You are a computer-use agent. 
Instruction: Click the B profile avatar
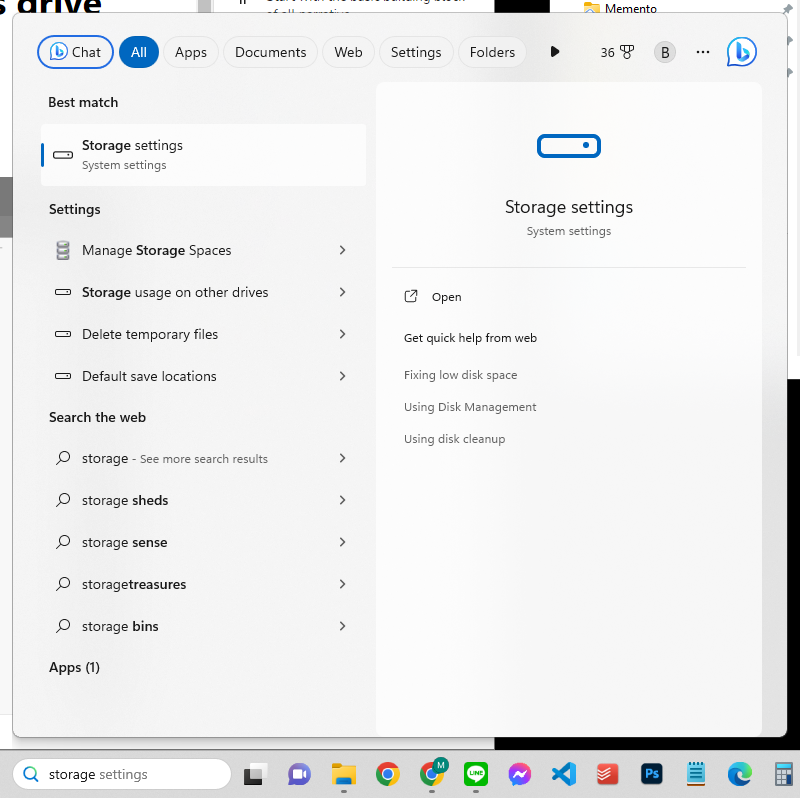665,52
